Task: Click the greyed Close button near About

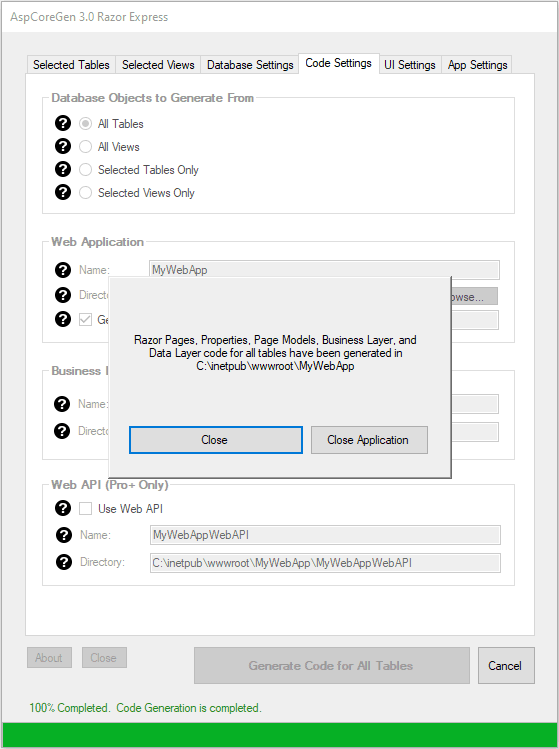Action: (x=104, y=658)
